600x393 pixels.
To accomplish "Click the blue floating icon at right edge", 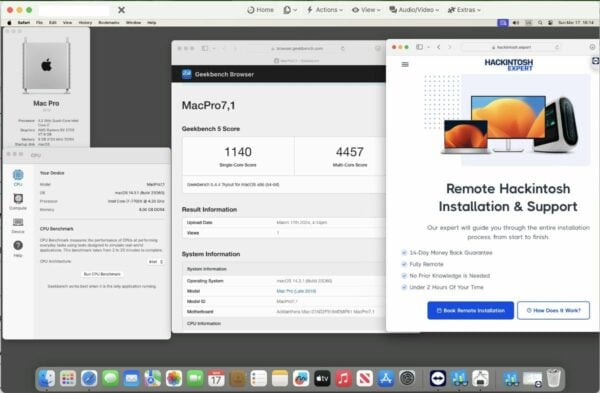I will 595,61.
